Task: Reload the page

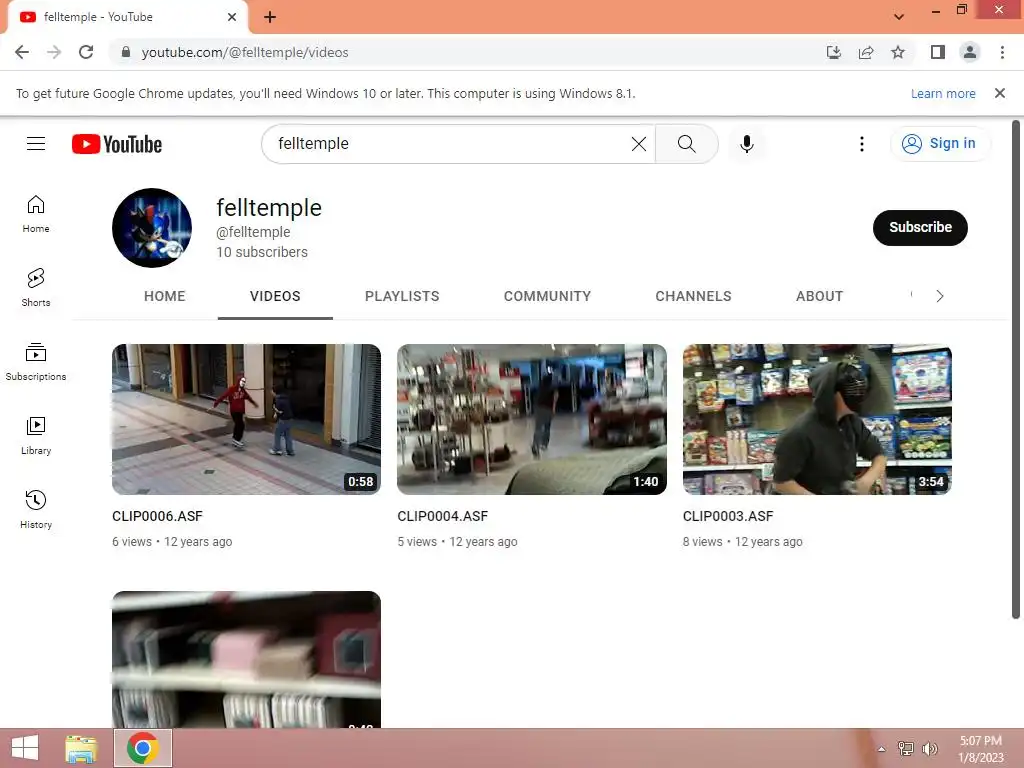Action: point(86,52)
